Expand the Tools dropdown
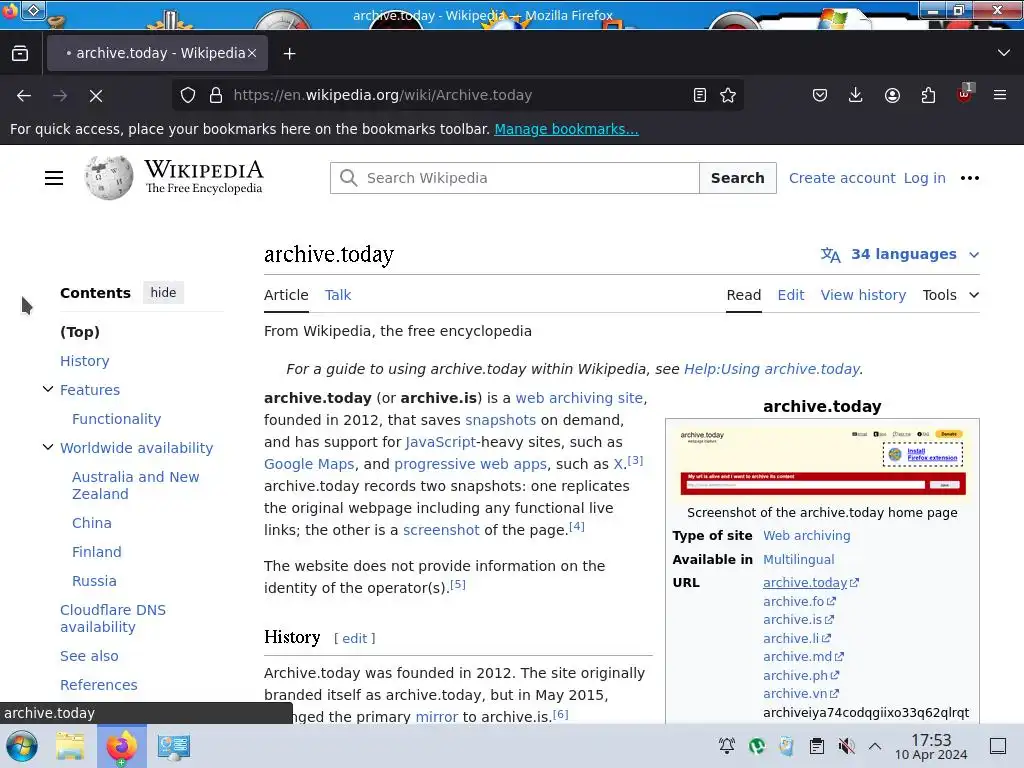Image resolution: width=1024 pixels, height=768 pixels. (x=951, y=295)
